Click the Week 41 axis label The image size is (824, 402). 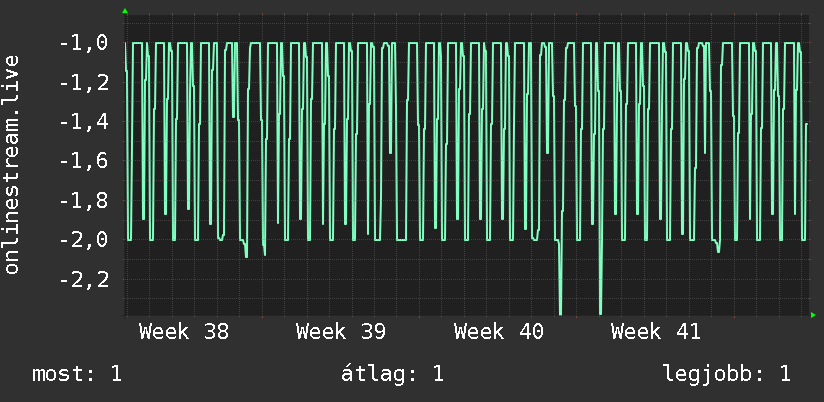(656, 332)
